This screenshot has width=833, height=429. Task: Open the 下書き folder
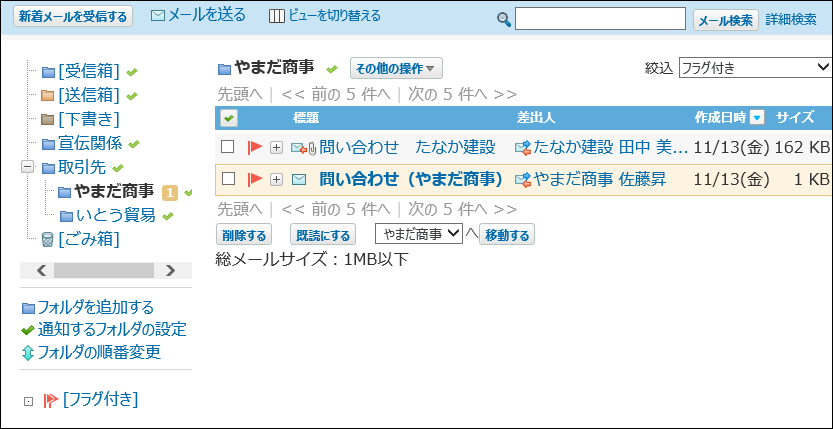pos(89,119)
